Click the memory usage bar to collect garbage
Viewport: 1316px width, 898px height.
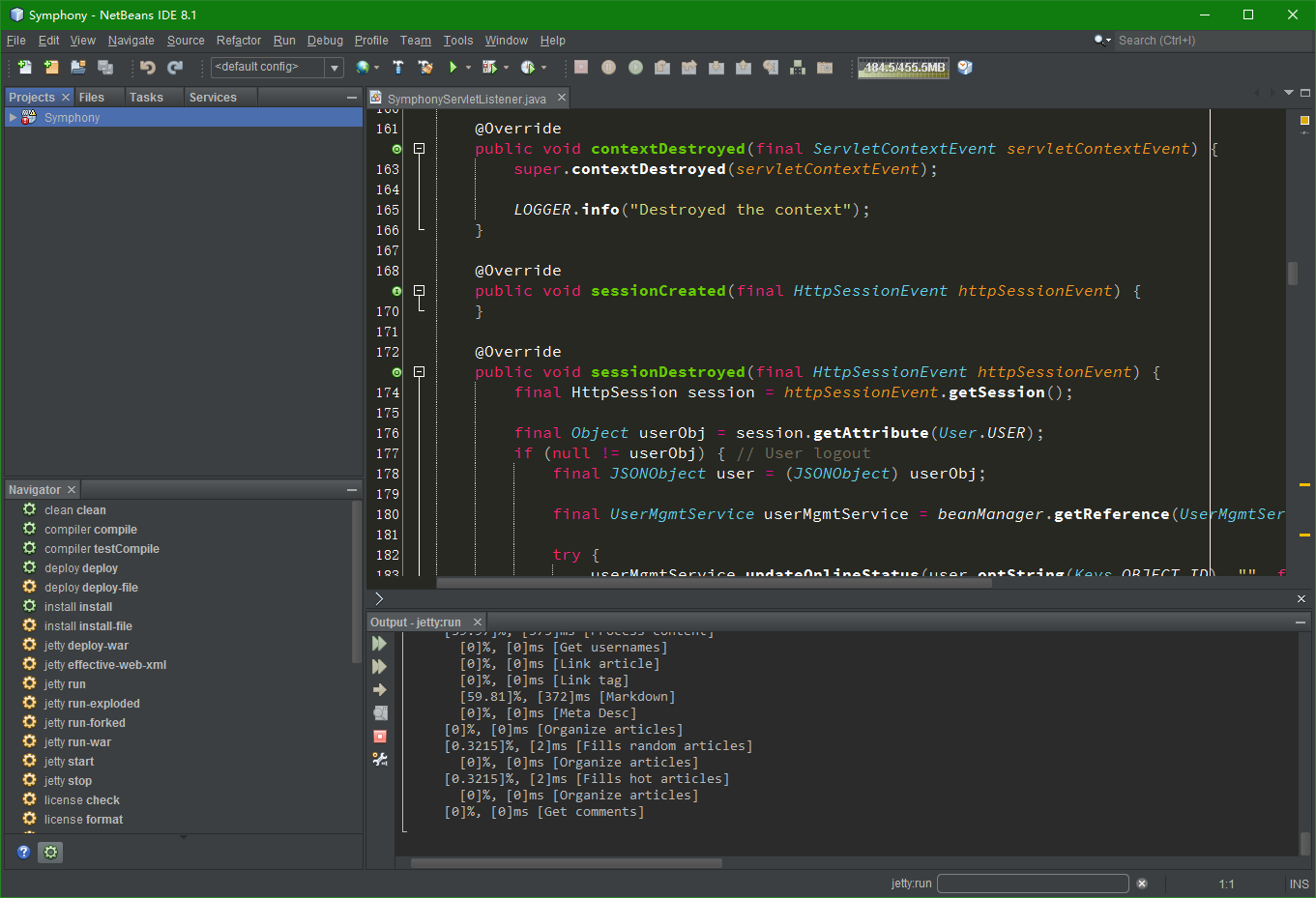pyautogui.click(x=903, y=68)
